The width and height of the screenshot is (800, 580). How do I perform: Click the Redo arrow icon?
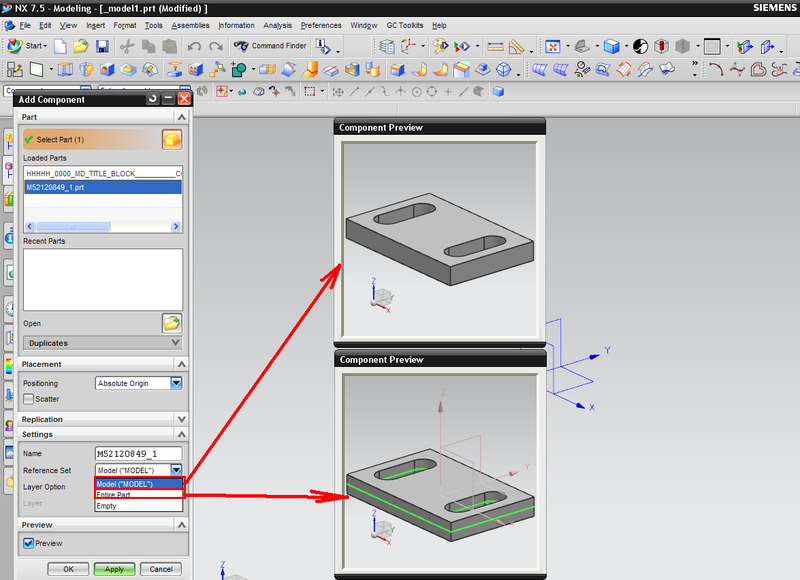tap(215, 46)
